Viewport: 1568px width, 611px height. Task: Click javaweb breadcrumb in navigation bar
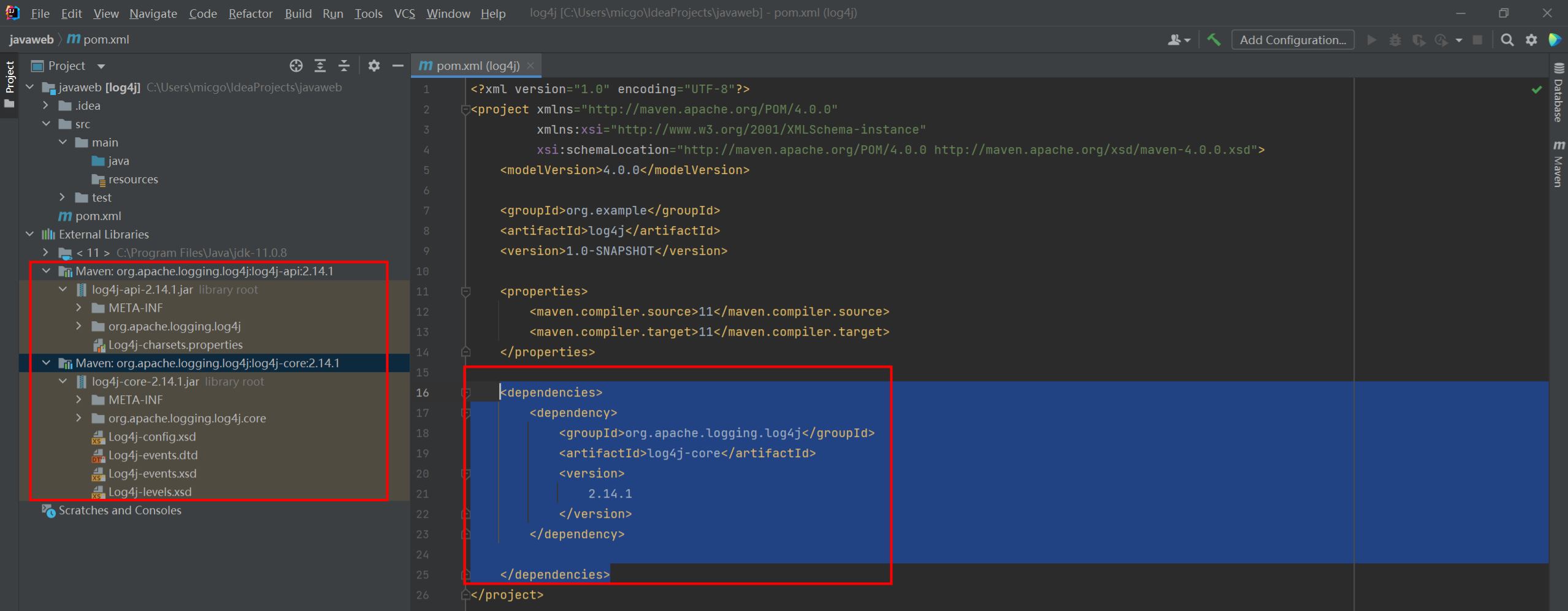pos(31,39)
